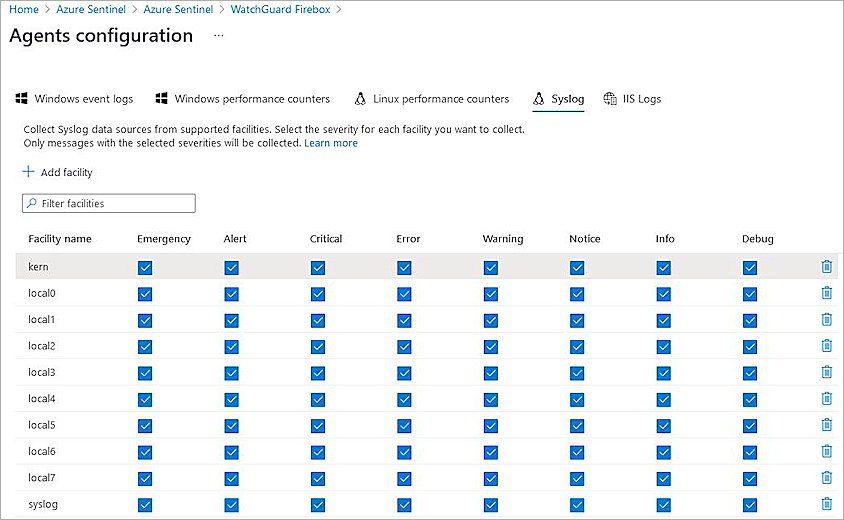Click the trash icon for syslog facility
This screenshot has width=844, height=520.
tap(826, 504)
